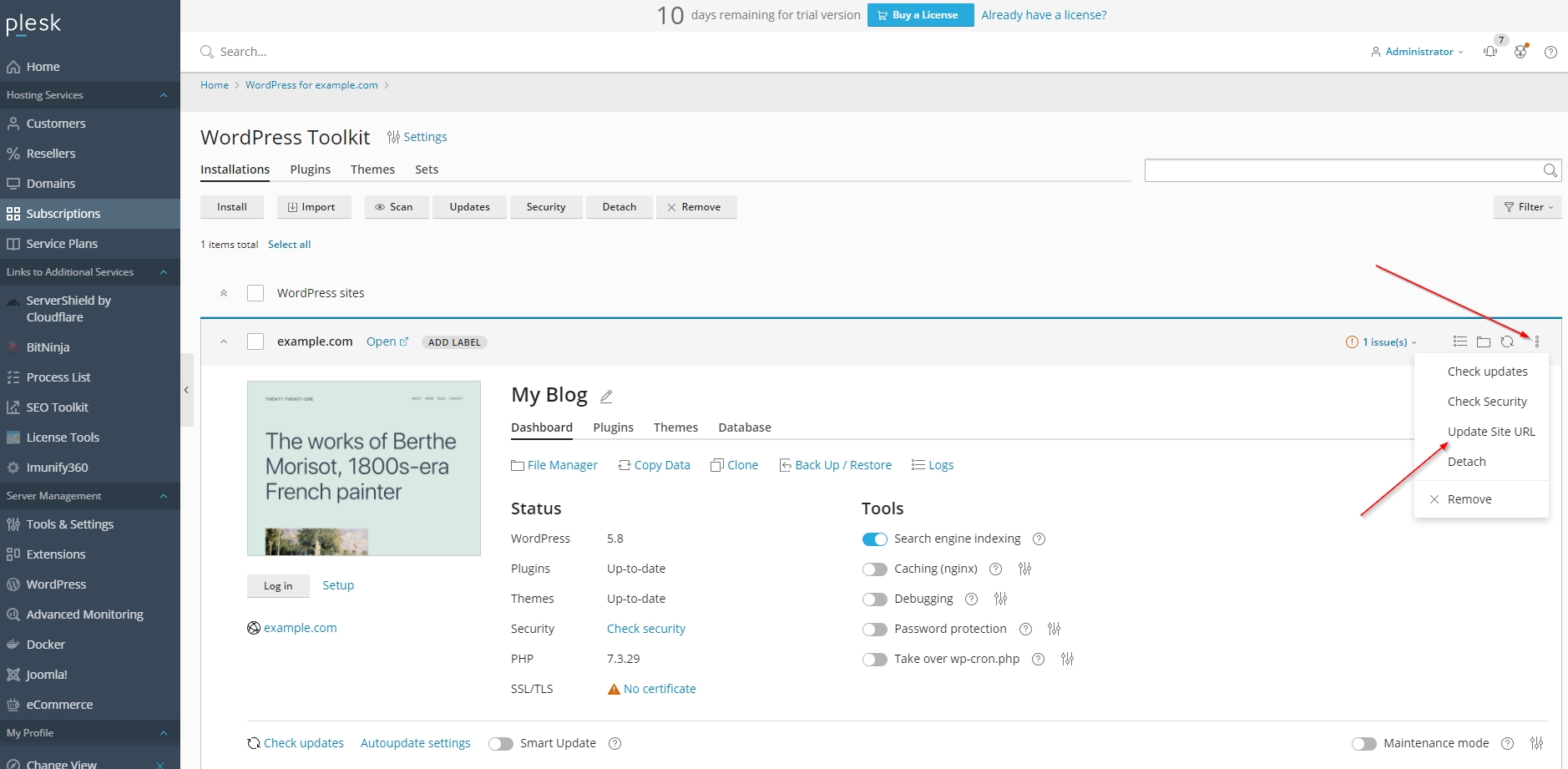Open help for Password protection

pyautogui.click(x=1026, y=629)
